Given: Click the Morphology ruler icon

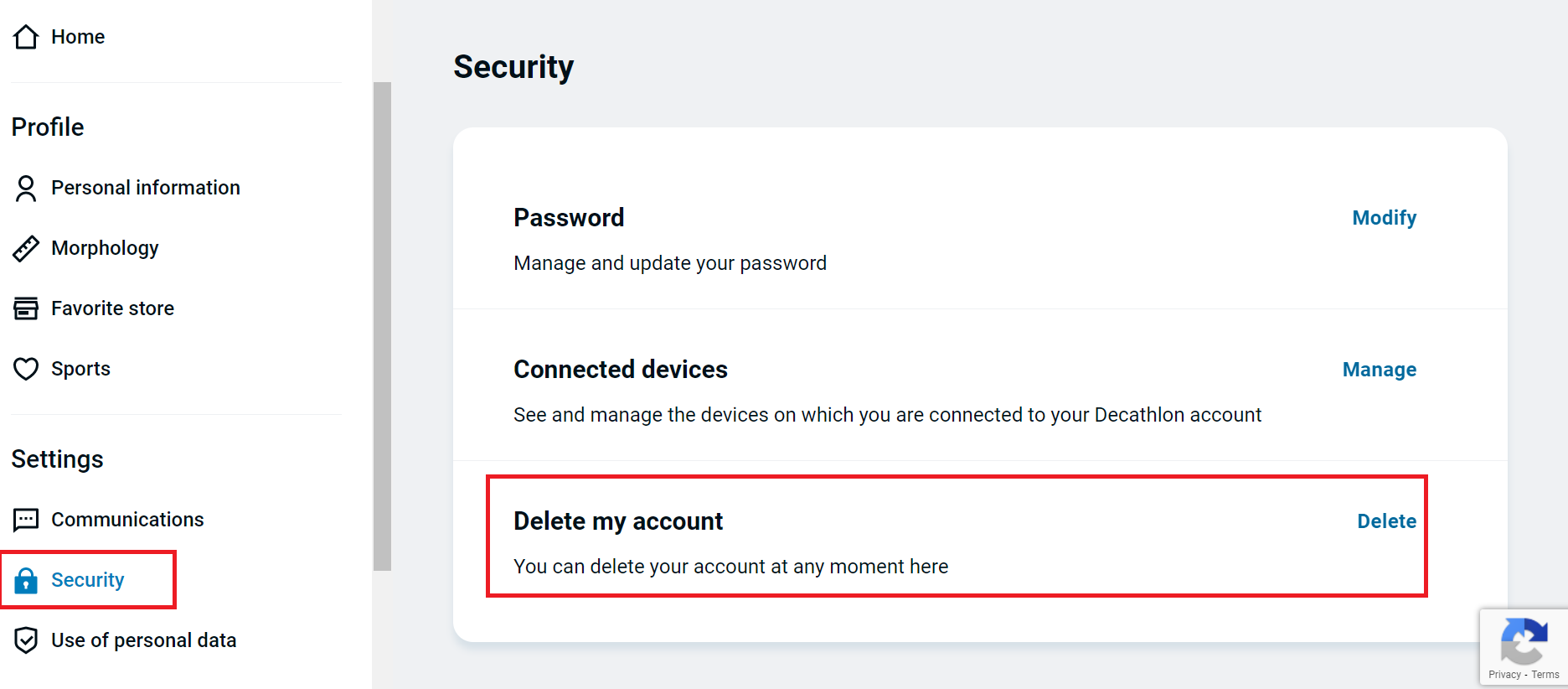Looking at the screenshot, I should tap(26, 248).
